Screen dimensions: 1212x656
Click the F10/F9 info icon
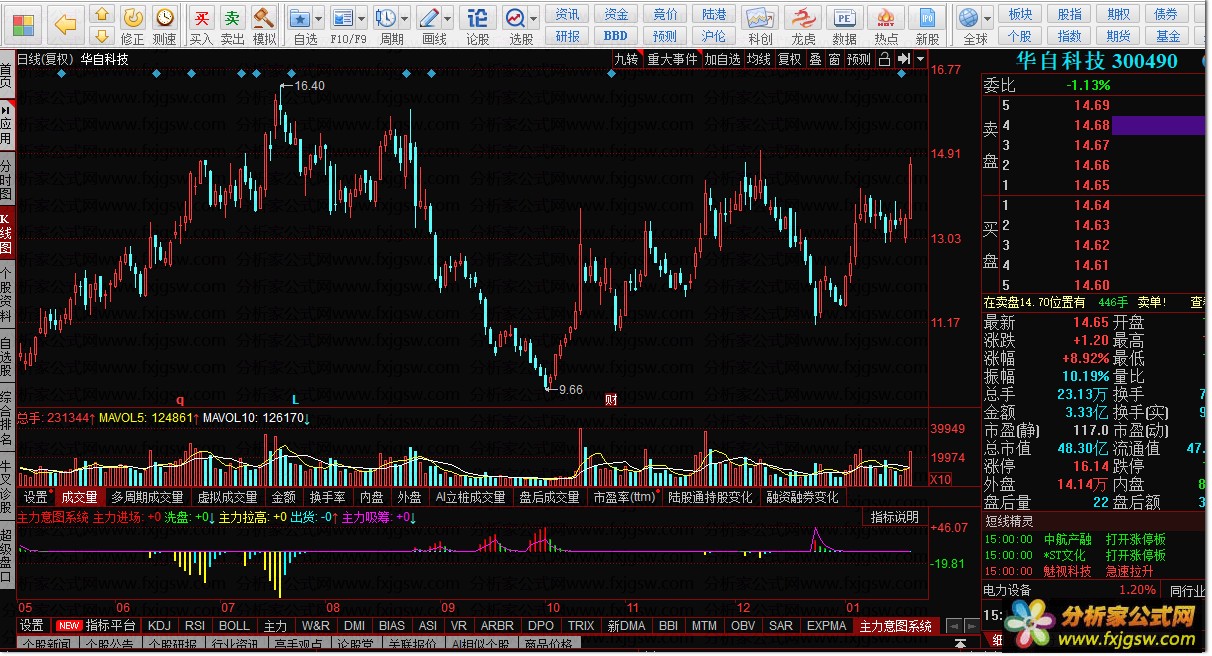(x=344, y=17)
